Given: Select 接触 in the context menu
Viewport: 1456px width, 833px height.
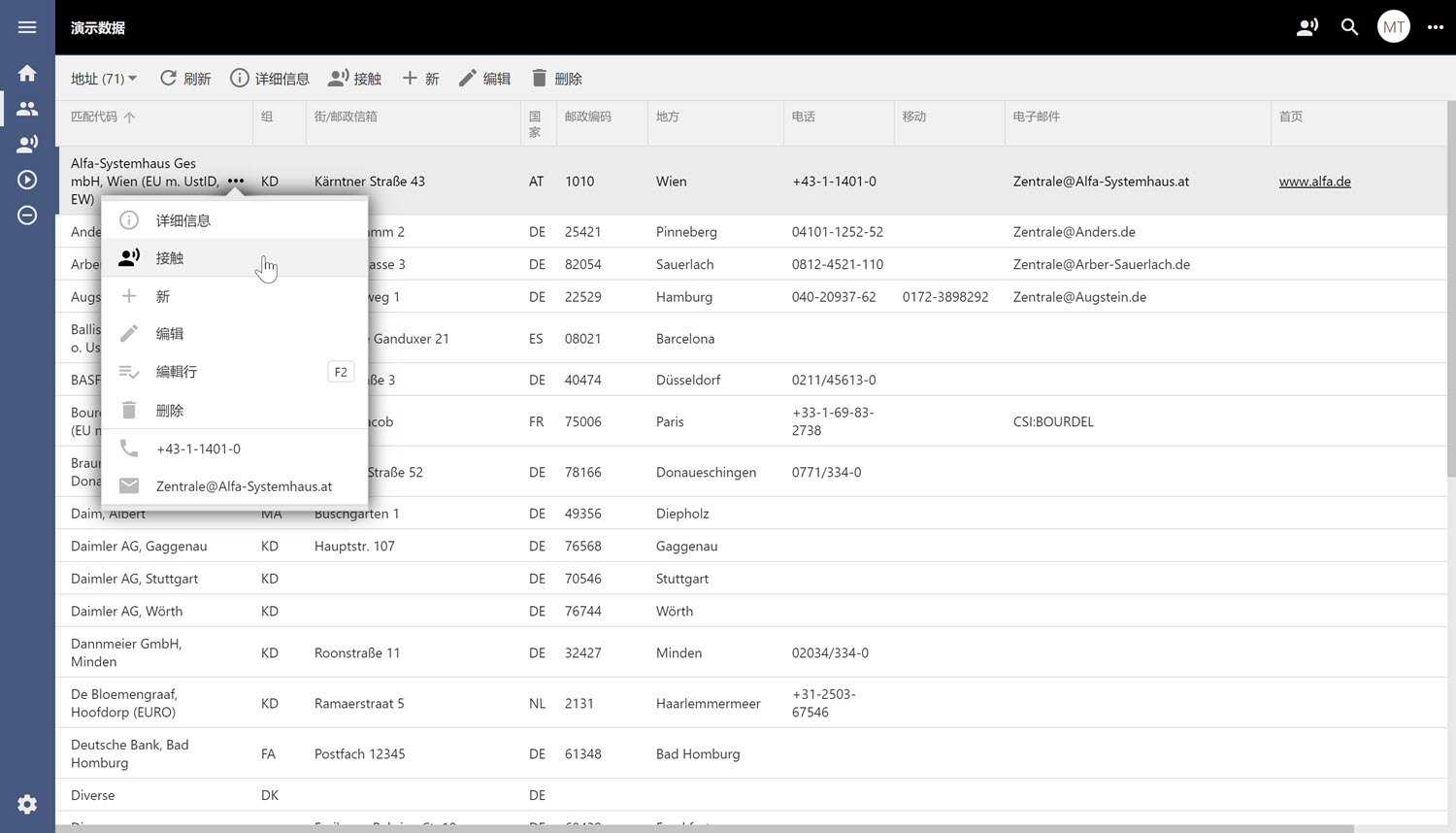Looking at the screenshot, I should pos(170,258).
